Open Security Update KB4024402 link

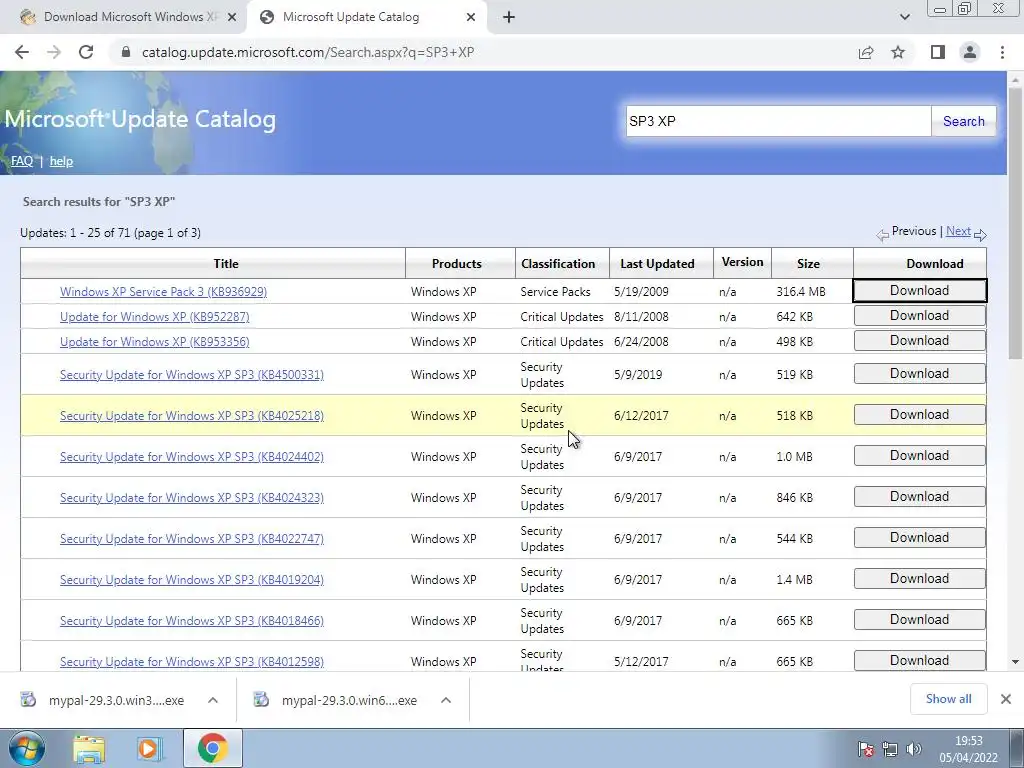tap(192, 457)
